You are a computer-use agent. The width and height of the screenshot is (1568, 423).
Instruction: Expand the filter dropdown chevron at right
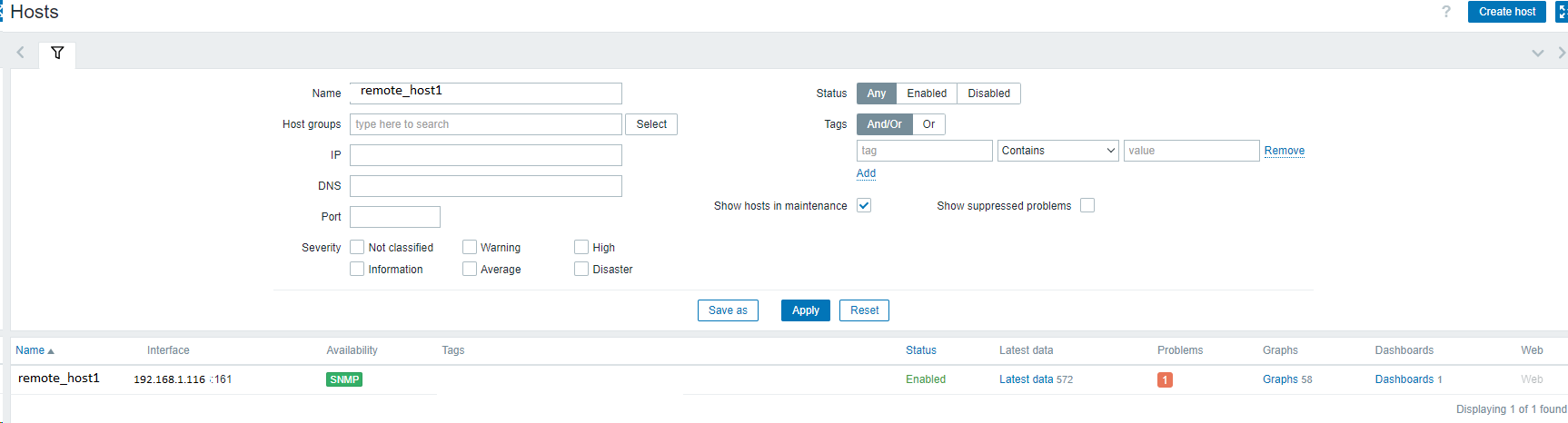[x=1537, y=54]
